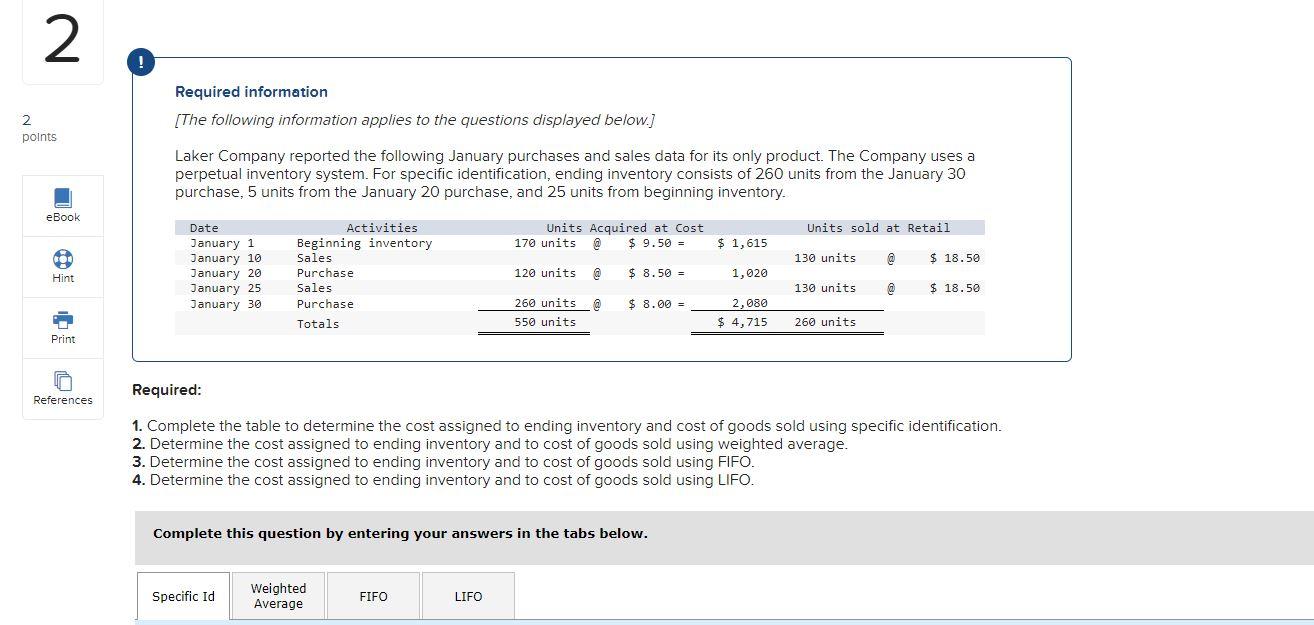Click the 'Units sold at Retail' header
Image resolution: width=1314 pixels, height=625 pixels.
click(x=878, y=228)
